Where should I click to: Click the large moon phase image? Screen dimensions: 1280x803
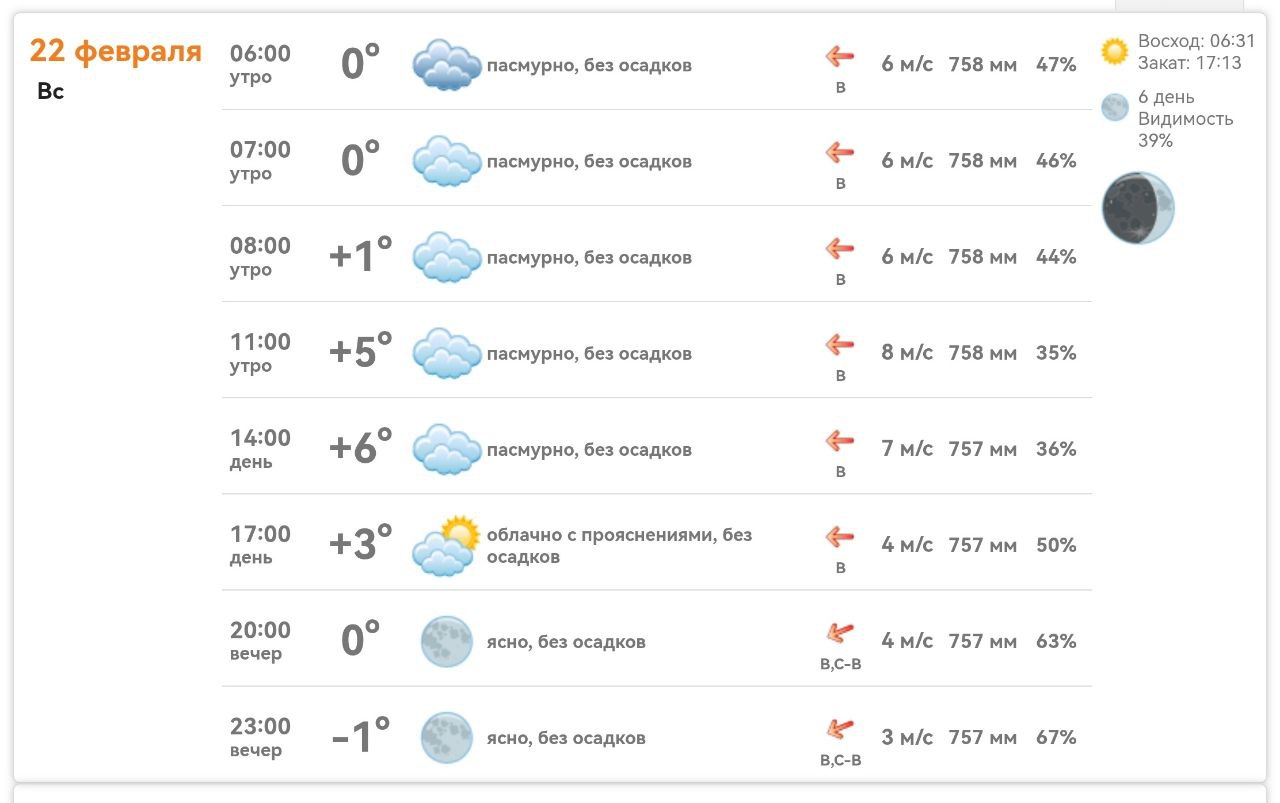(x=1138, y=208)
